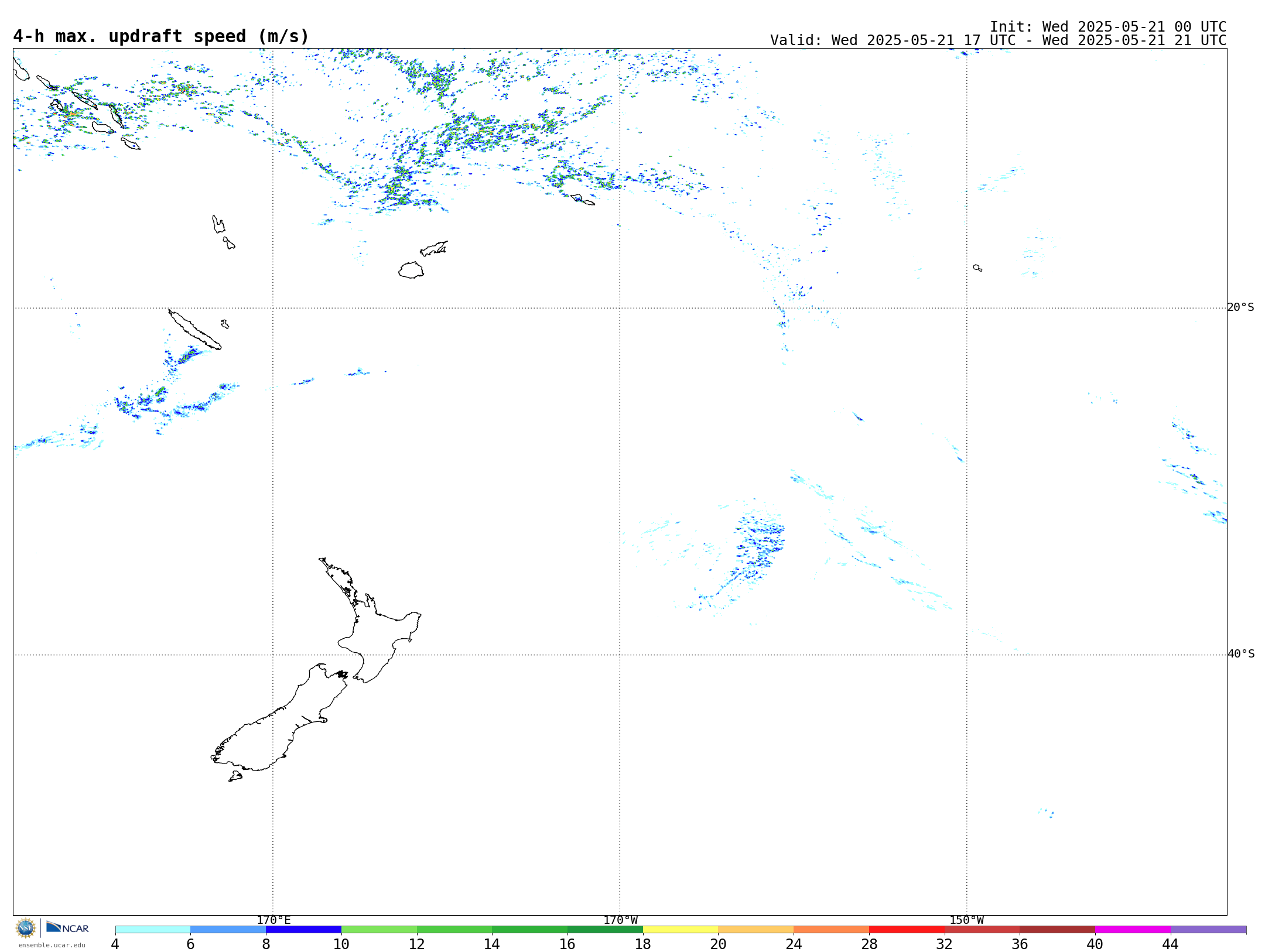The image size is (1265, 952).
Task: Click the ensemble.ucar.edu text
Action: [52, 945]
